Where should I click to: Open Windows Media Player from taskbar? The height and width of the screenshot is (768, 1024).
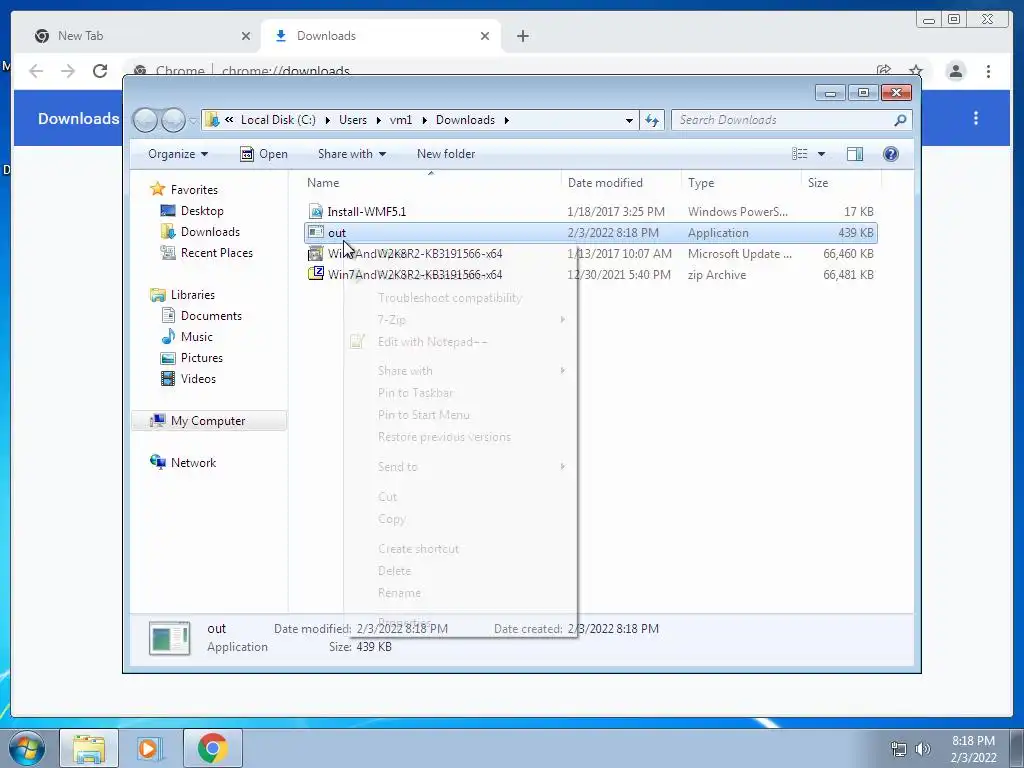click(150, 748)
